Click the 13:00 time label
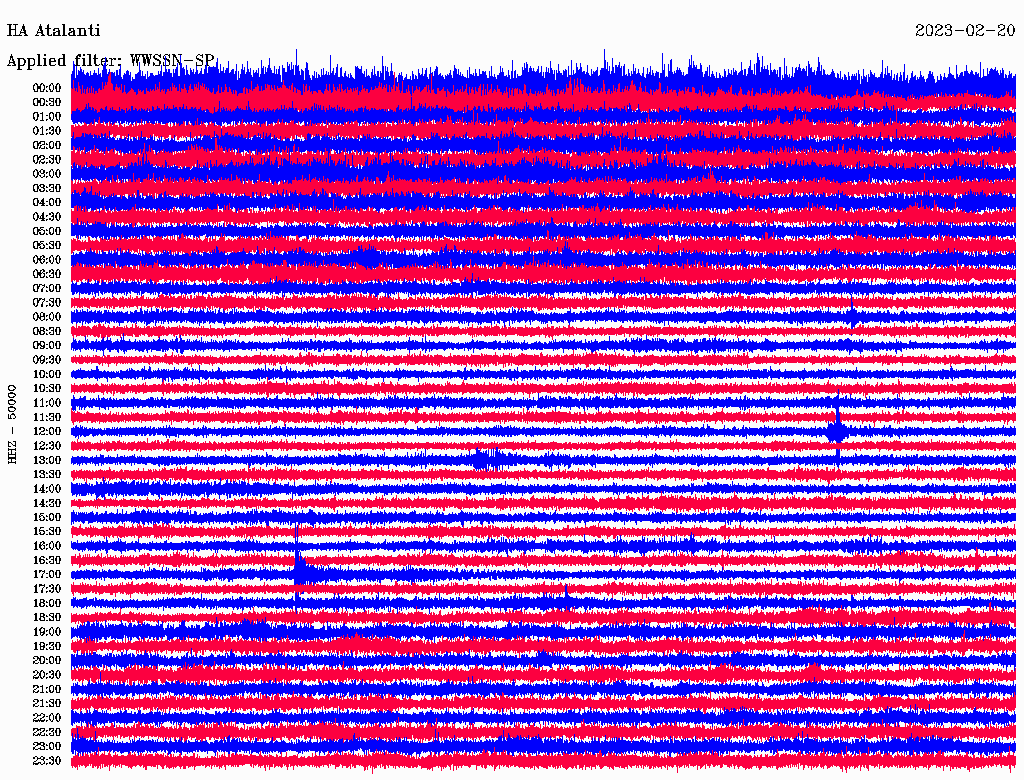This screenshot has width=1024, height=780. (x=47, y=460)
